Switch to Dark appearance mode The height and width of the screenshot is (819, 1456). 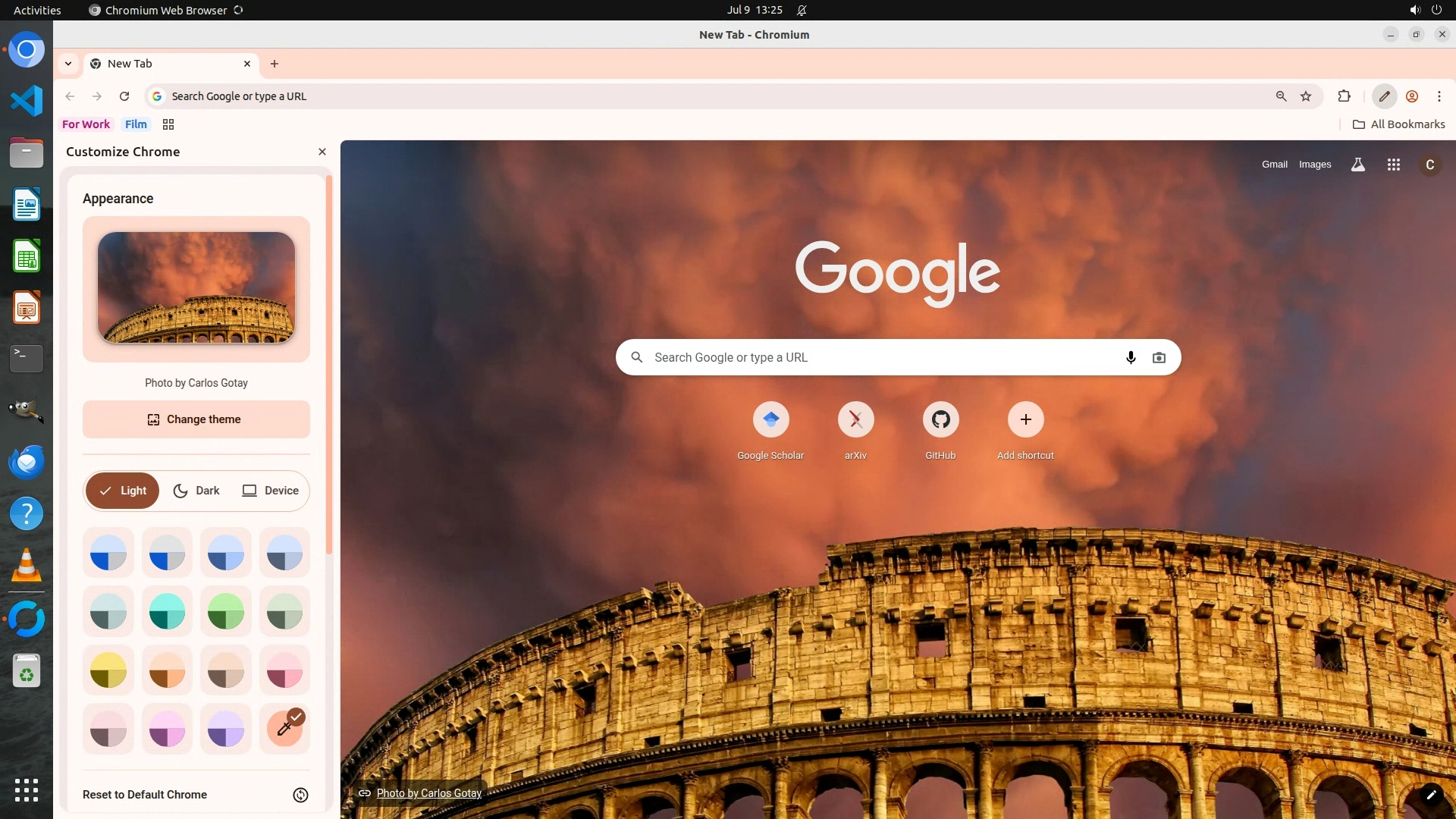[196, 491]
